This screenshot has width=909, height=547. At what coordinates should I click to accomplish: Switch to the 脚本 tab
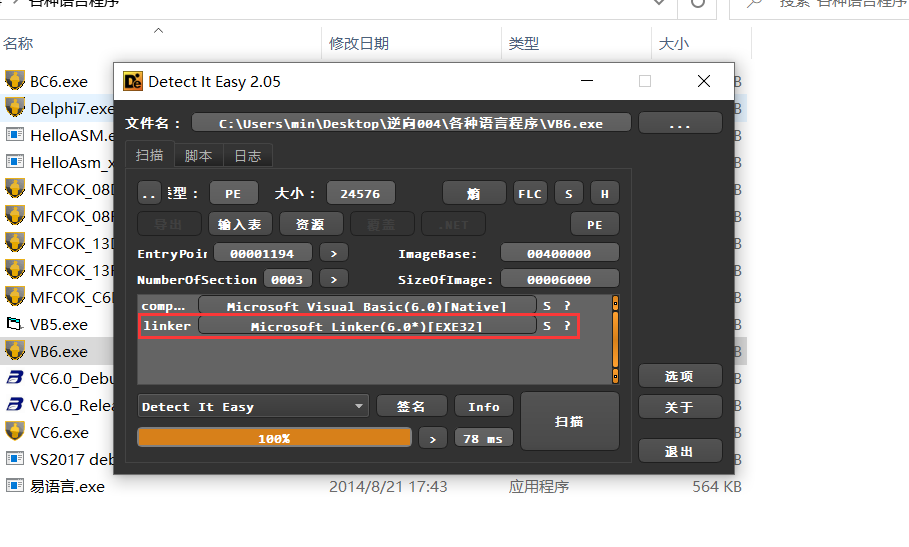pos(198,156)
